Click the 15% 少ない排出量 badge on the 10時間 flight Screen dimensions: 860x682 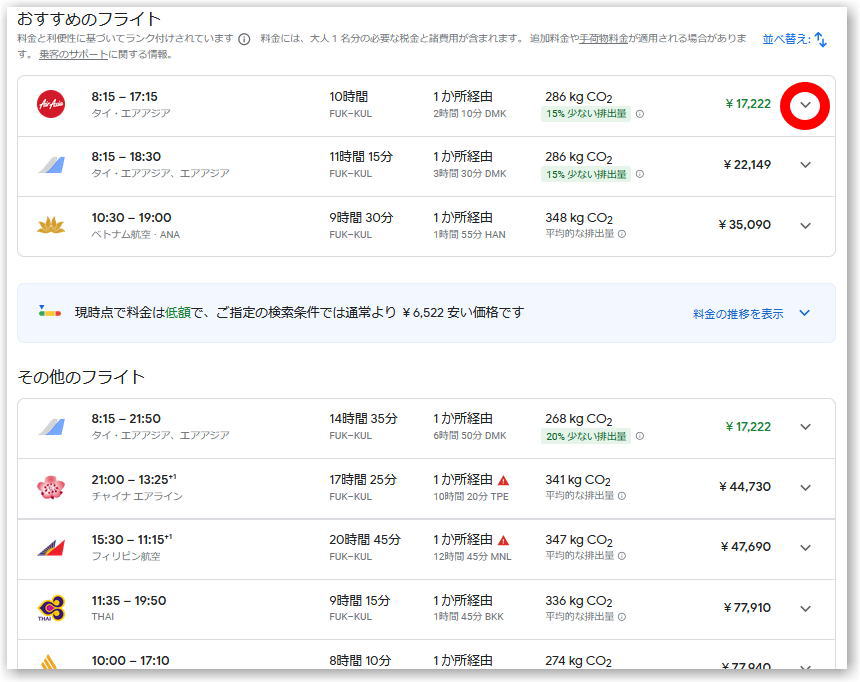(x=586, y=114)
